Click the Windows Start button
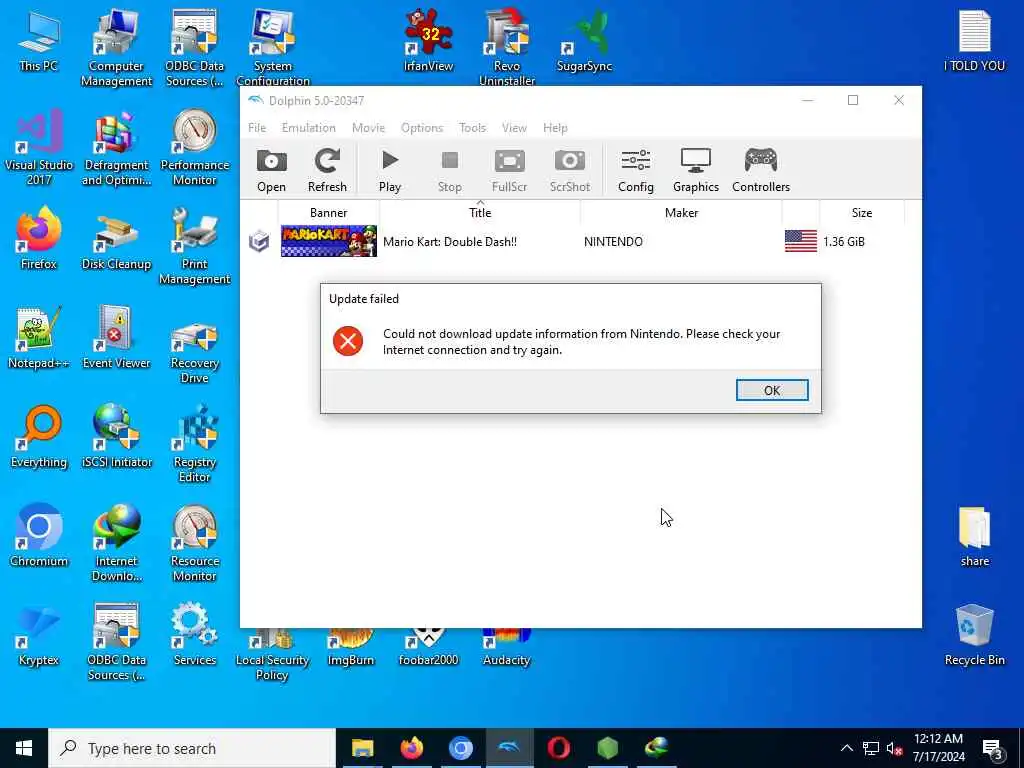This screenshot has width=1024, height=768. (24, 748)
